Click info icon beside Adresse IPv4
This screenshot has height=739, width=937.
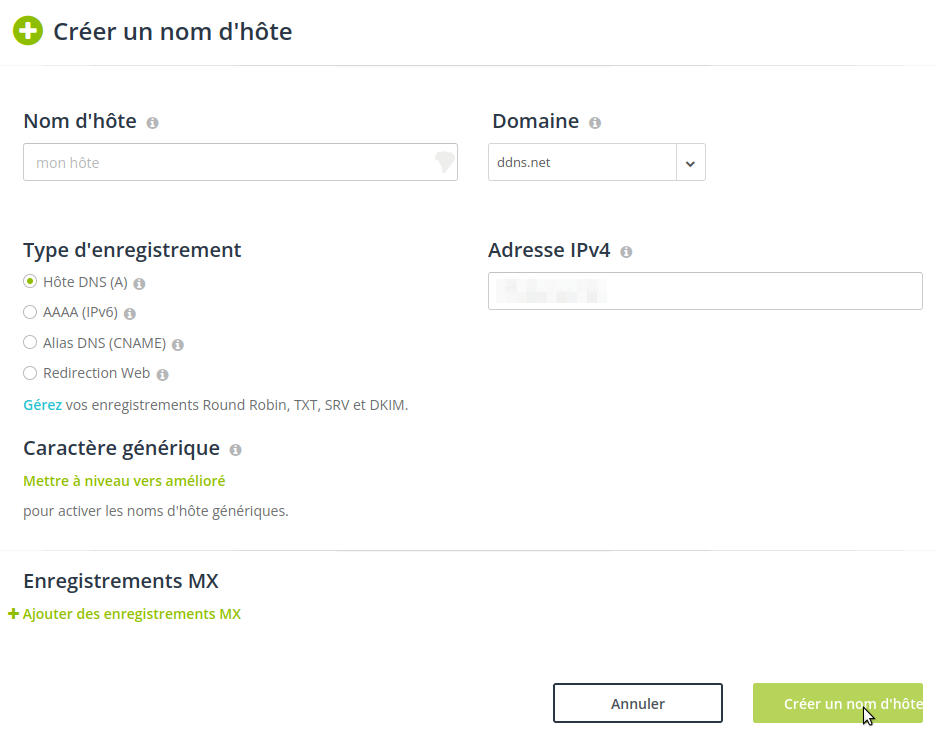point(626,252)
